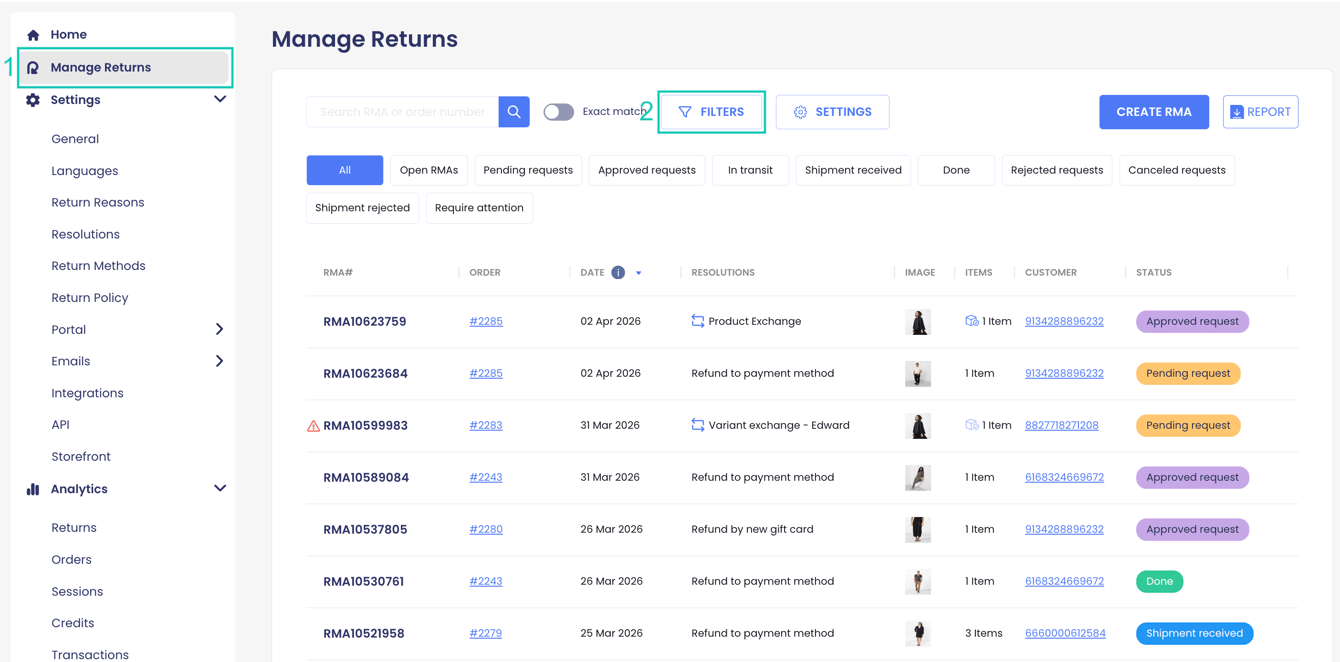Open customer 6660000612584 link
1340x662 pixels.
[x=1065, y=633]
